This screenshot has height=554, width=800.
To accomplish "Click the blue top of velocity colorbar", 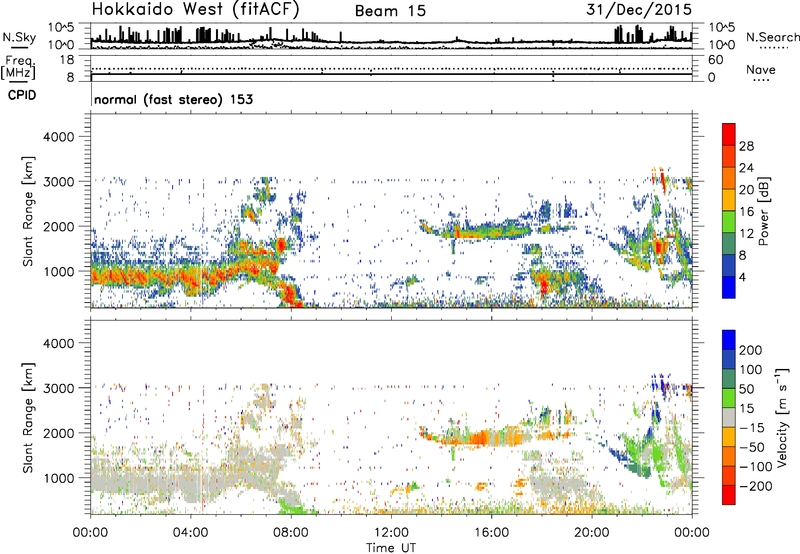I will pyautogui.click(x=729, y=340).
